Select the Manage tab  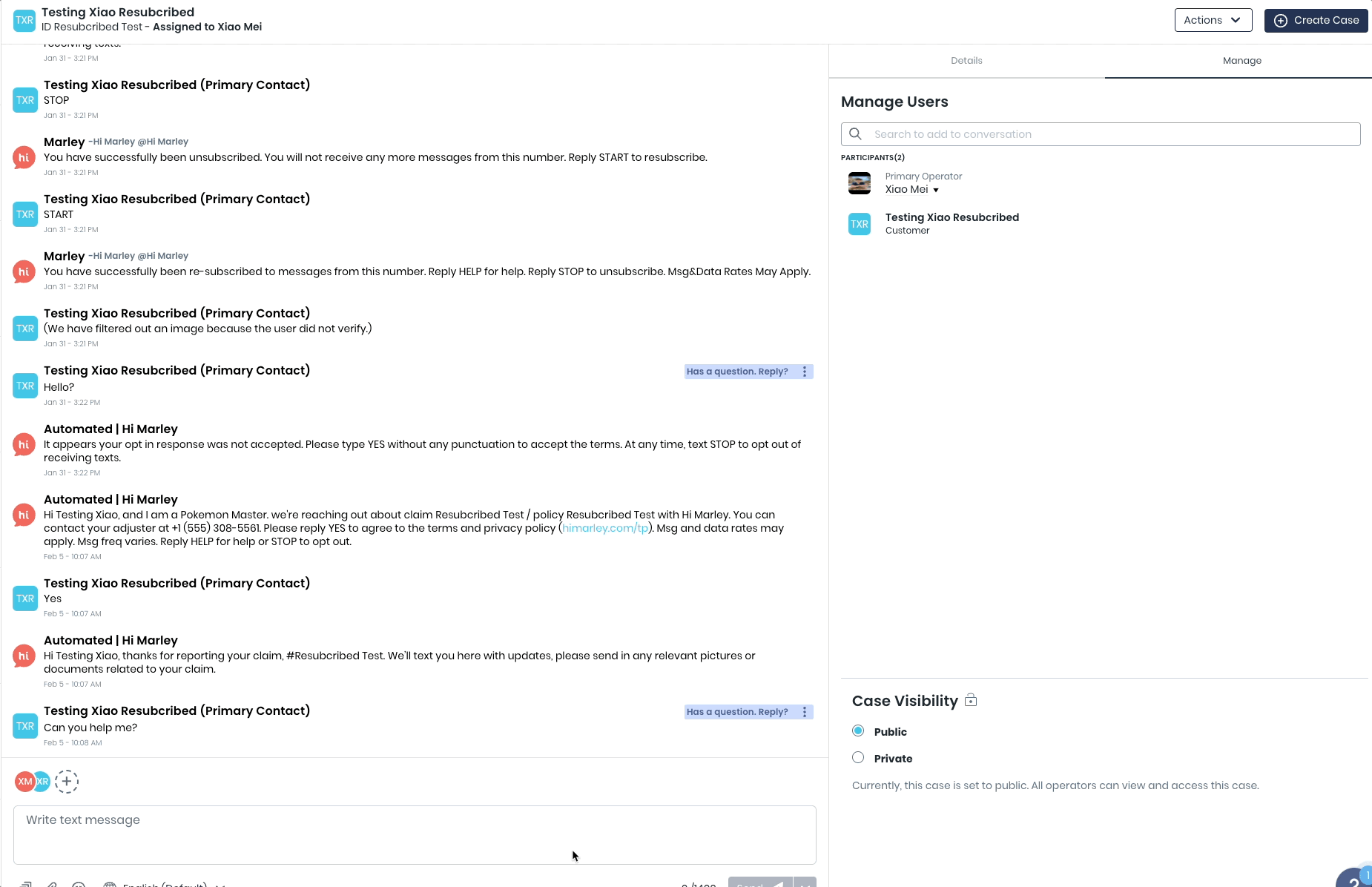point(1241,61)
